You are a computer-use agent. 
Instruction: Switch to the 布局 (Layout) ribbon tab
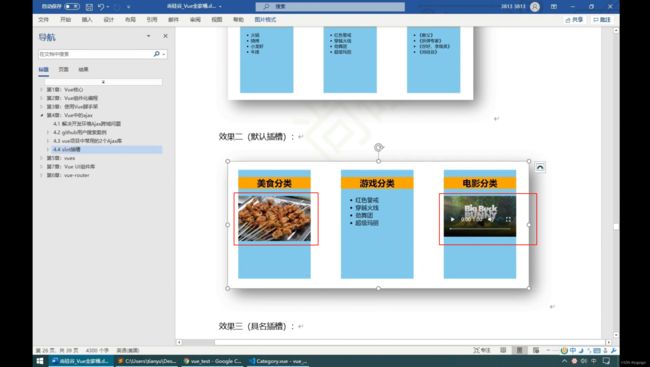(130, 19)
